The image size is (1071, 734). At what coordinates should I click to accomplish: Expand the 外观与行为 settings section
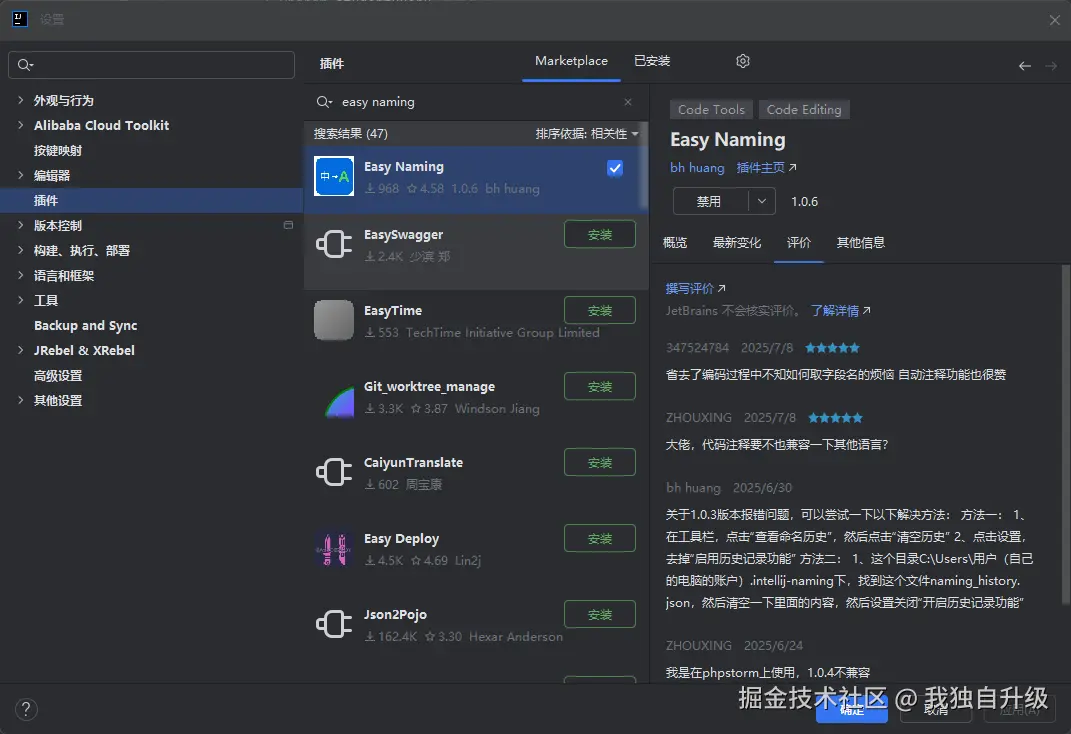(x=19, y=100)
